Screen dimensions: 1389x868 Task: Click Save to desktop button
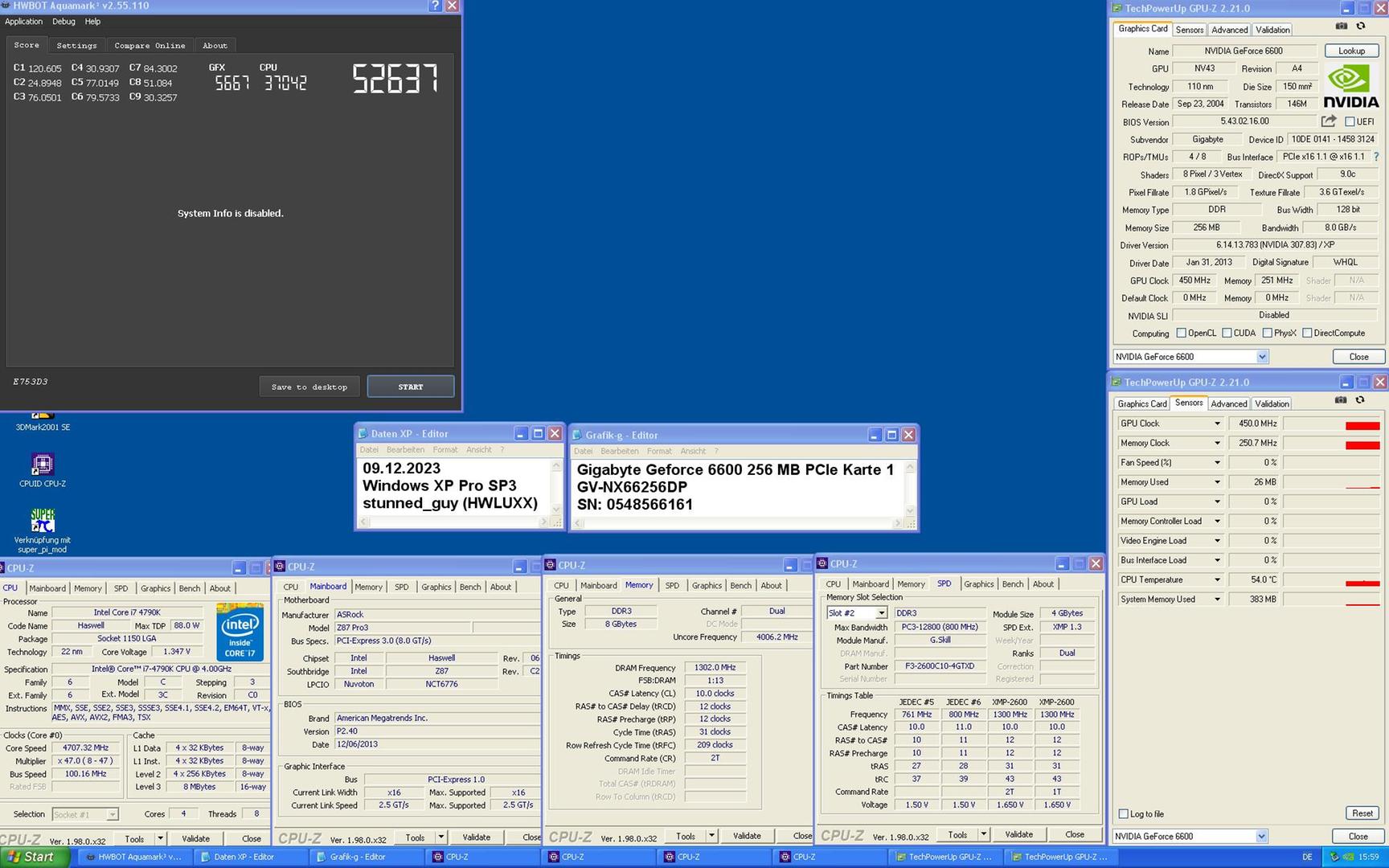pos(309,387)
